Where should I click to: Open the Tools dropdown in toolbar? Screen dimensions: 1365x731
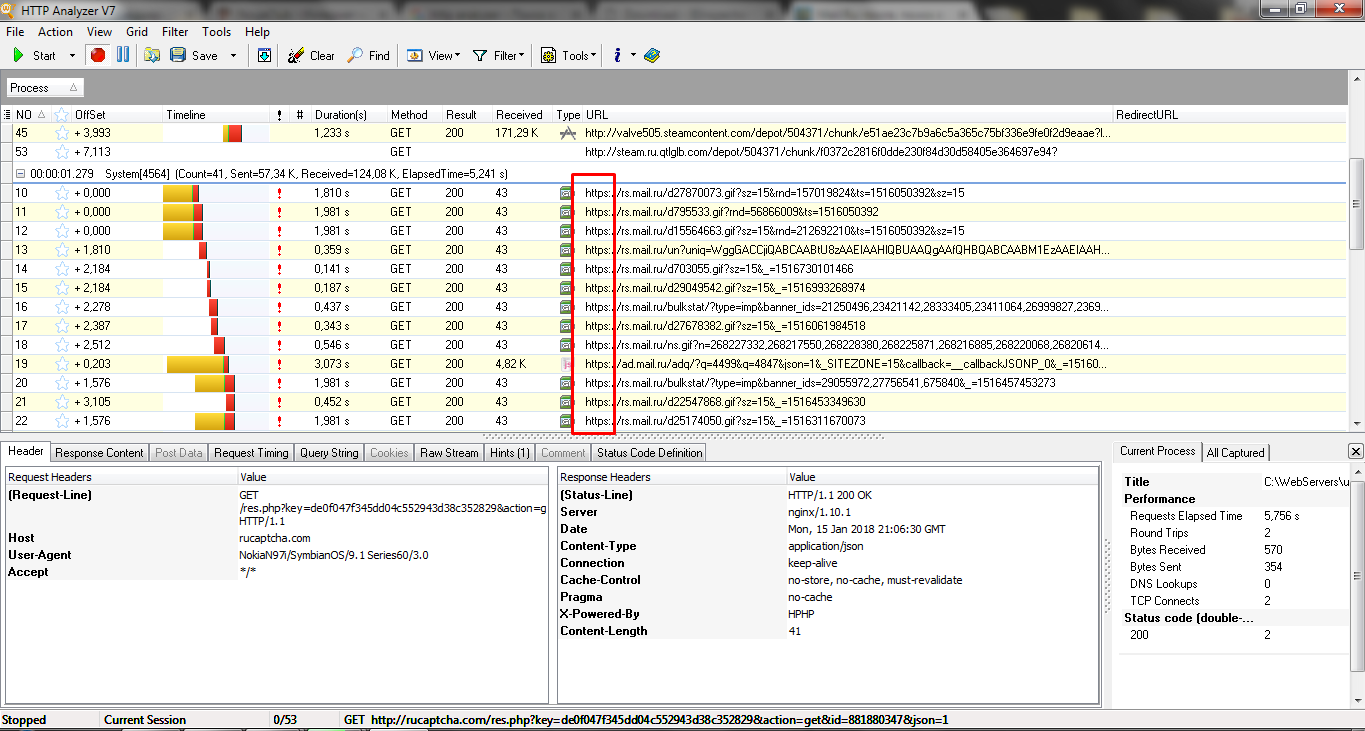(x=569, y=56)
